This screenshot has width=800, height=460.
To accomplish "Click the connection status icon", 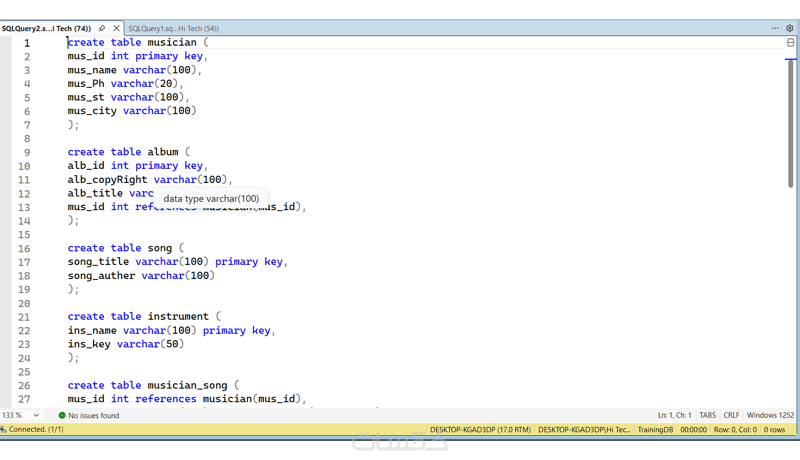I will [x=4, y=429].
